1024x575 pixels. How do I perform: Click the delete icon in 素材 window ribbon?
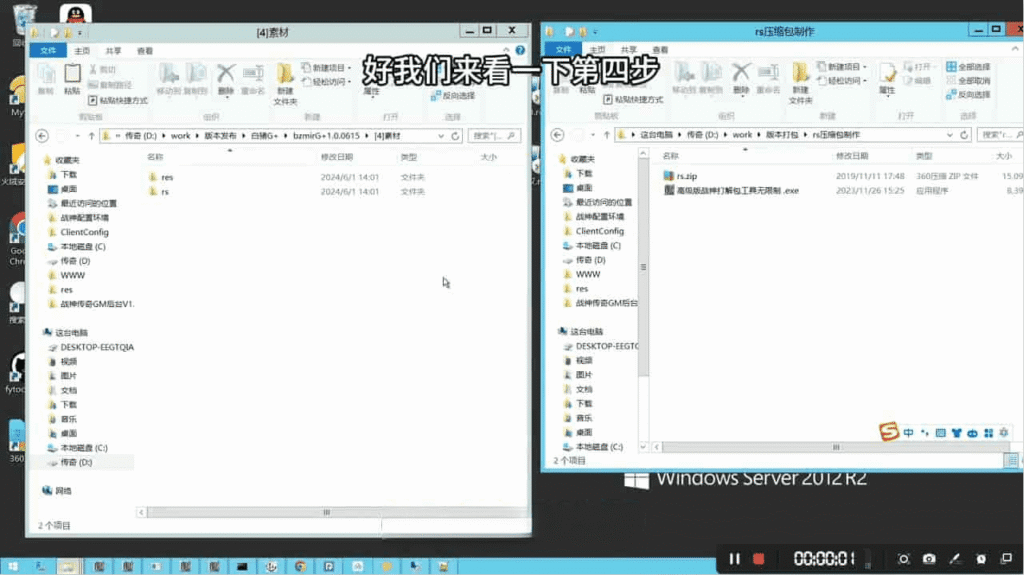pos(226,75)
